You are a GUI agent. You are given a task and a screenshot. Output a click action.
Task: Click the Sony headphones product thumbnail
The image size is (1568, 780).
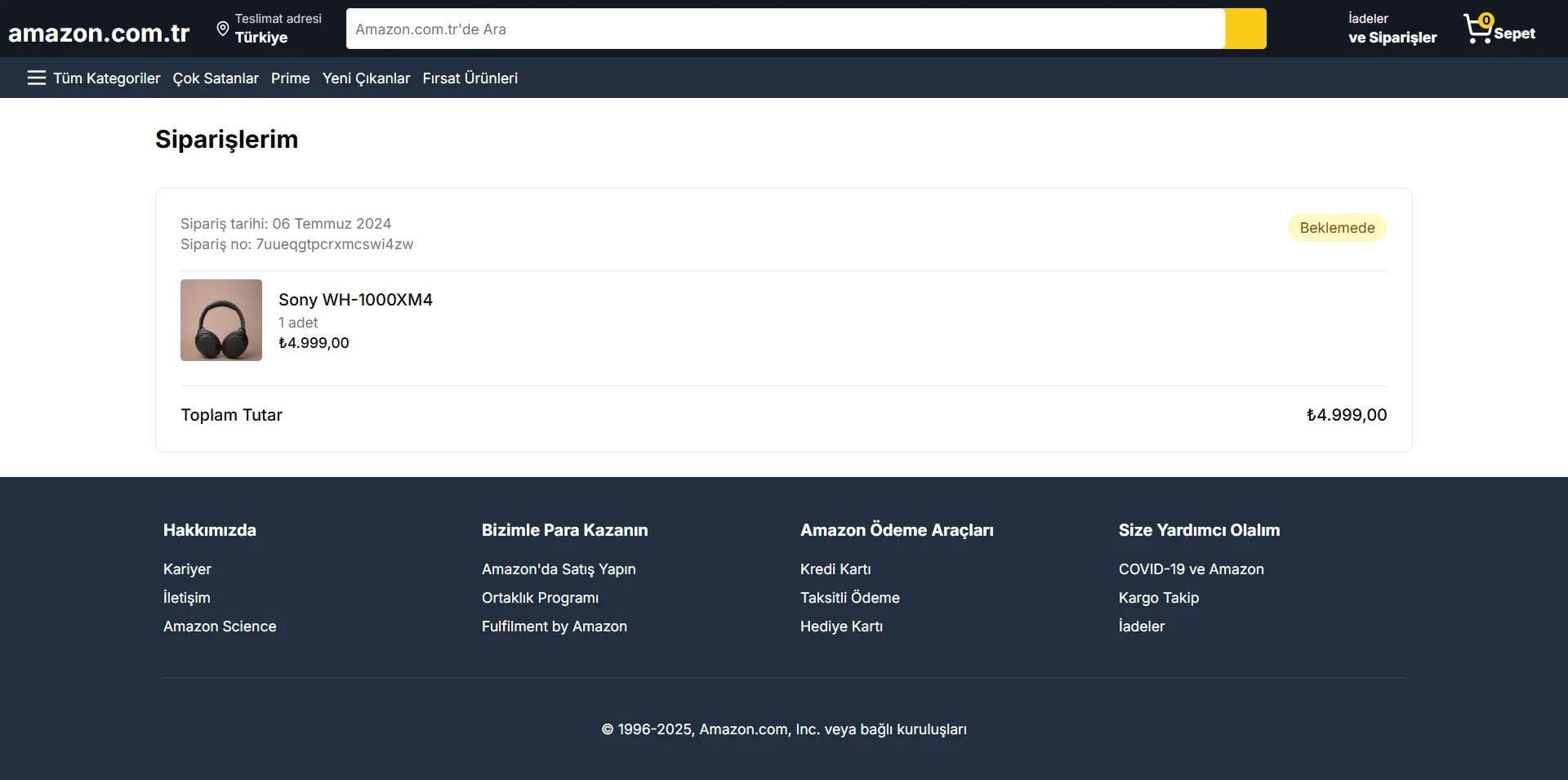coord(221,320)
